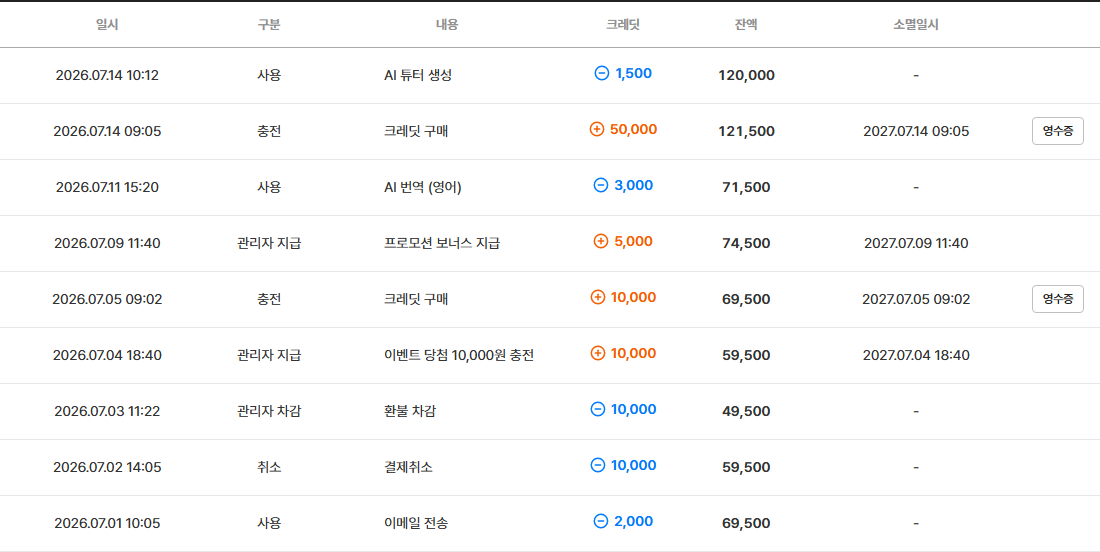Select the date 2026.07.14 09:05
The height and width of the screenshot is (552, 1100).
pyautogui.click(x=107, y=131)
